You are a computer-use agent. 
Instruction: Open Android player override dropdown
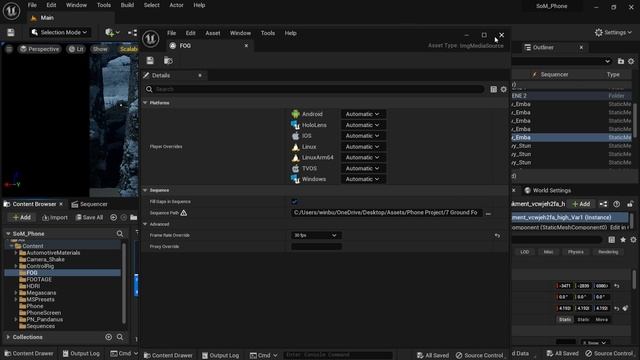click(x=362, y=114)
